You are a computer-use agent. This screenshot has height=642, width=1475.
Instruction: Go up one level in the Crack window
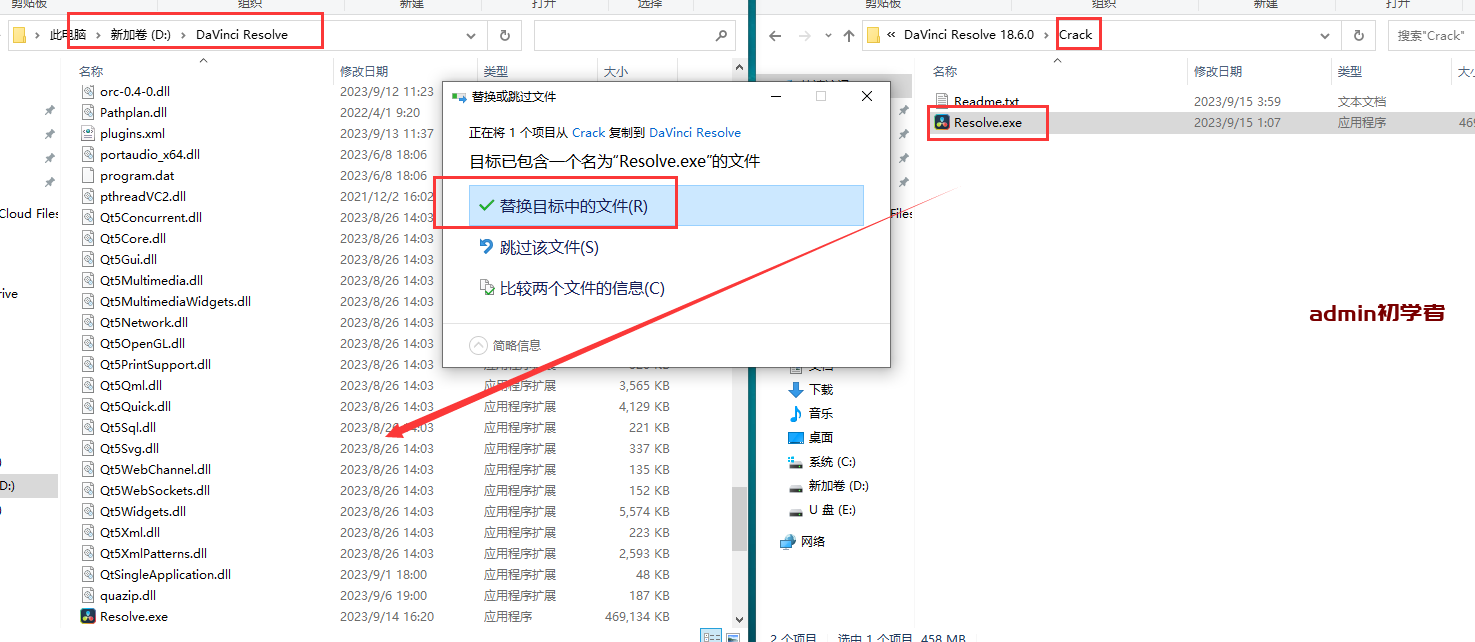click(849, 35)
